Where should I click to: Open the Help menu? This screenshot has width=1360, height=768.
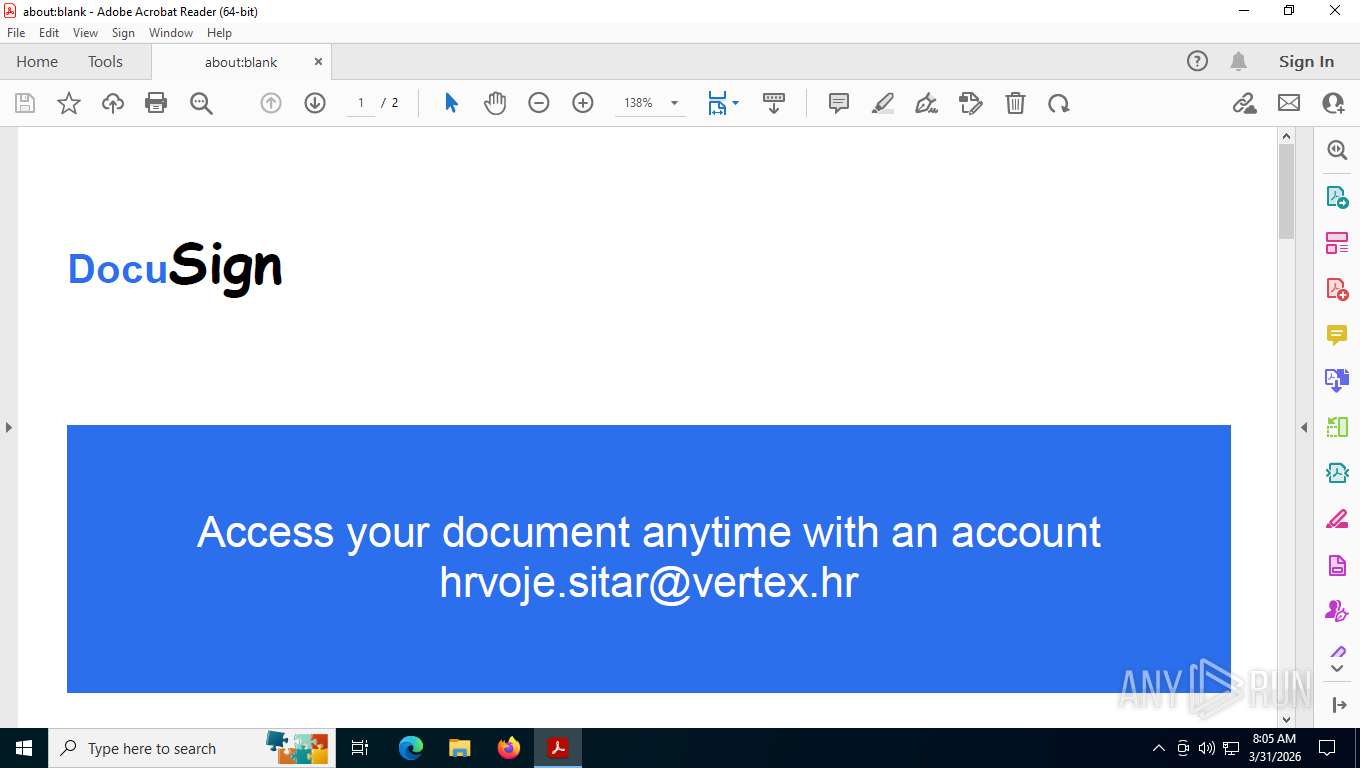[219, 33]
